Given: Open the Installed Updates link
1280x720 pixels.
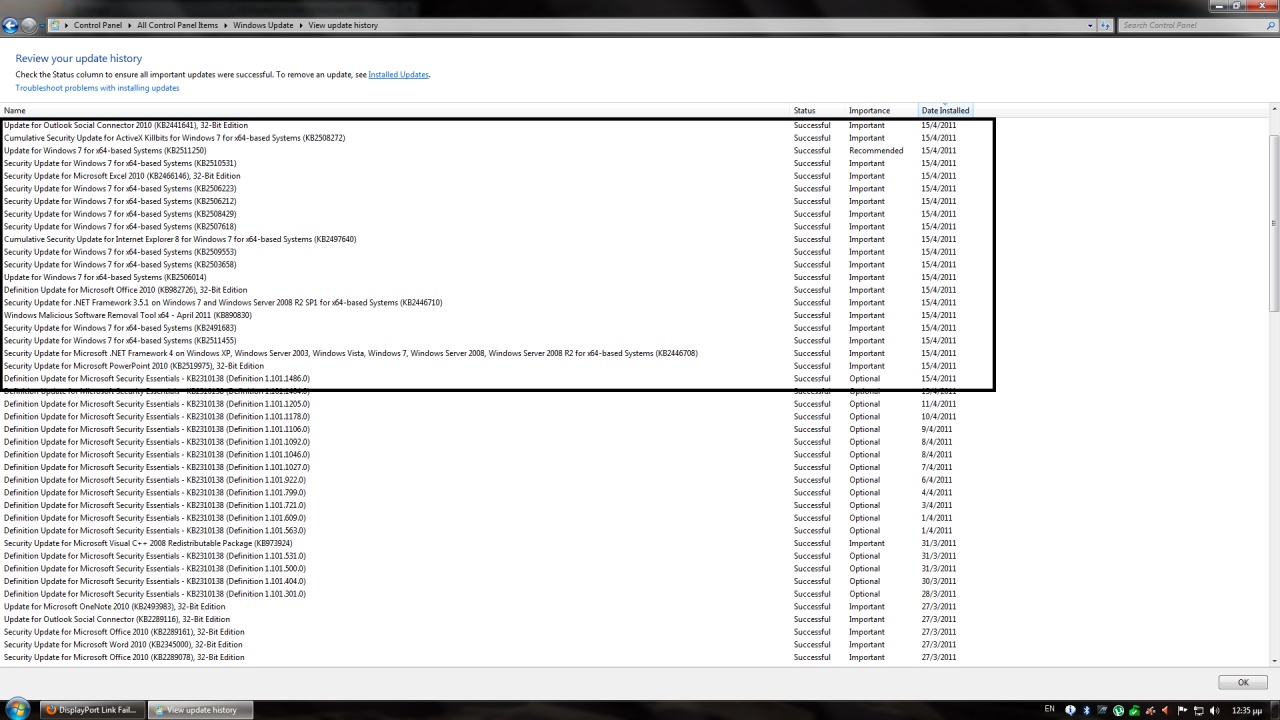Looking at the screenshot, I should [398, 75].
